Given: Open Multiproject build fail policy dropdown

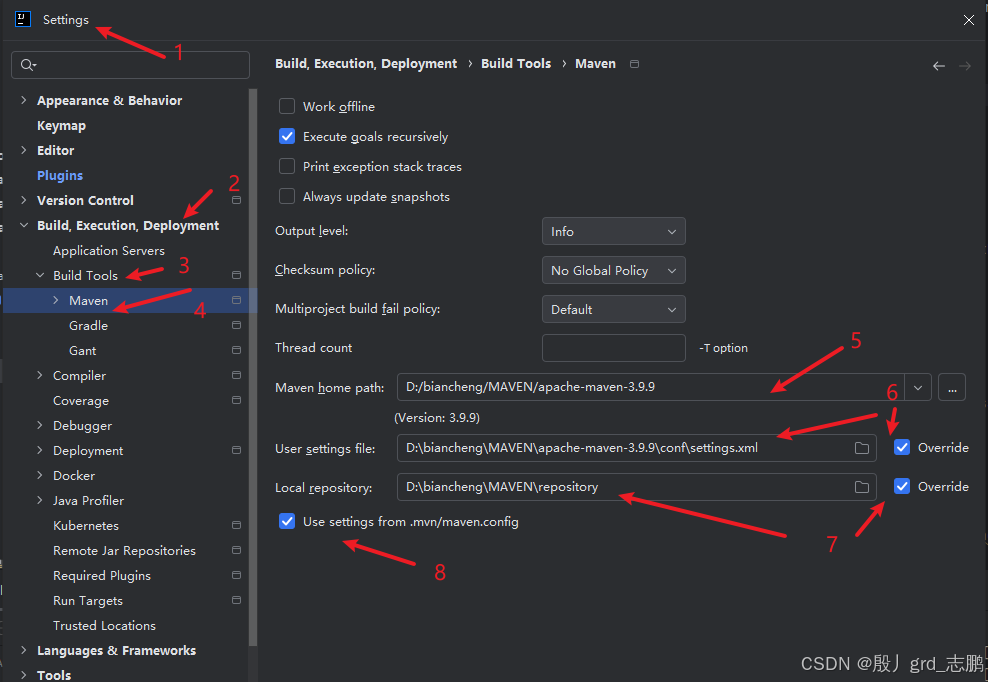Looking at the screenshot, I should click(x=614, y=309).
